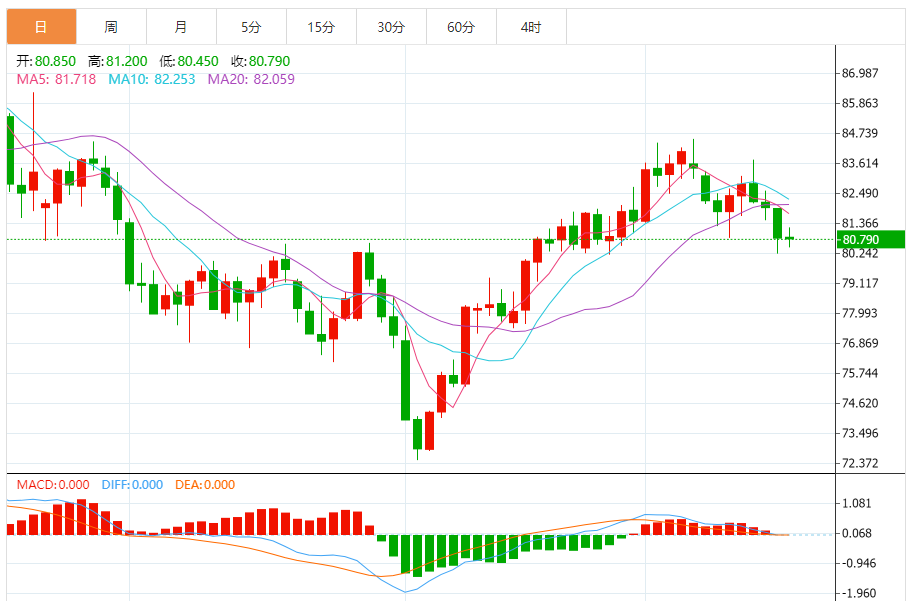
Task: Click the 73.496 price axis label
Action: click(860, 434)
